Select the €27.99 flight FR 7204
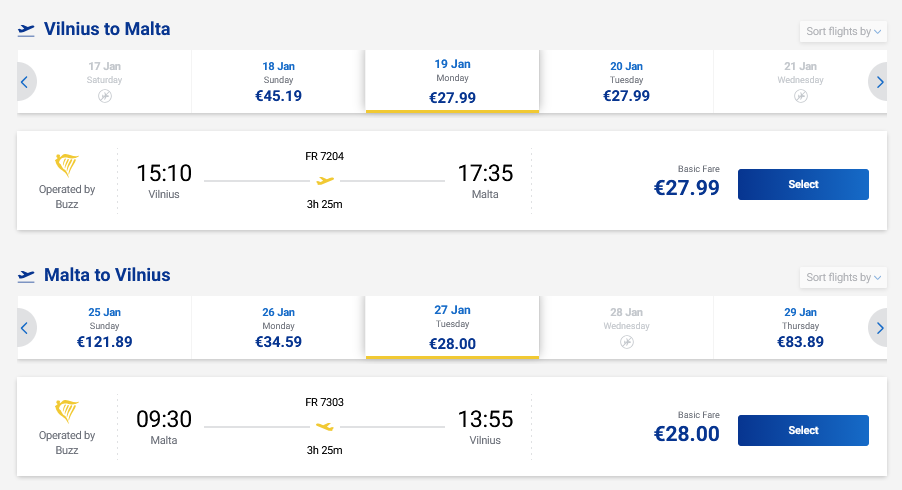 pos(803,185)
